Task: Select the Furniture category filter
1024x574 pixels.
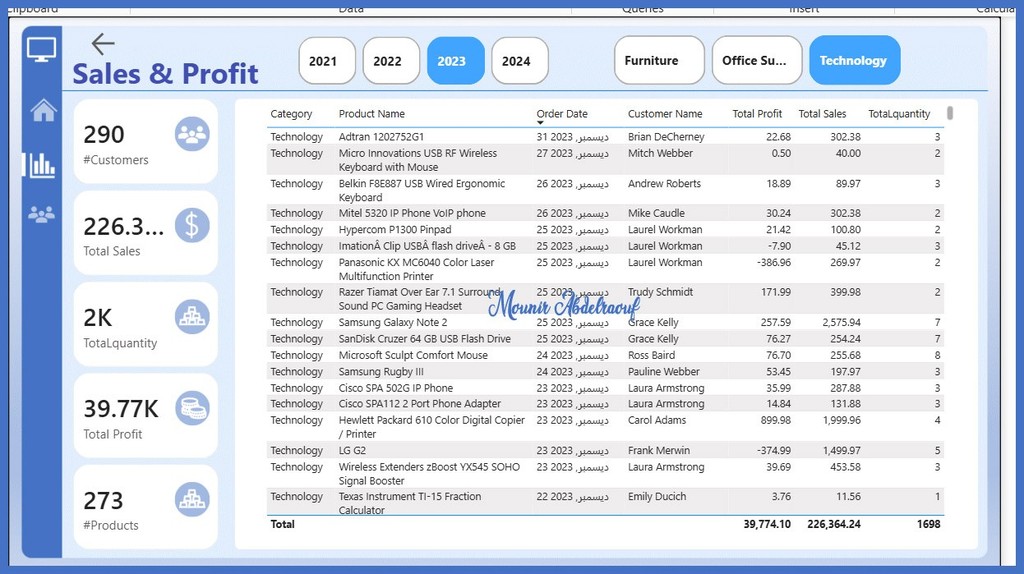Action: (x=660, y=60)
